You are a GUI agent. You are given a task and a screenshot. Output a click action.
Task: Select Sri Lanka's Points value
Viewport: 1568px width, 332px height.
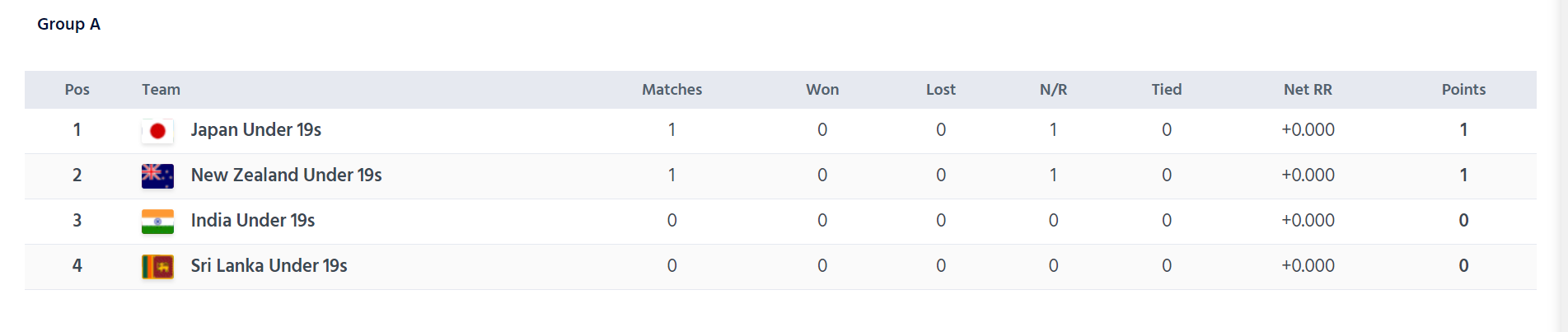click(x=1464, y=266)
